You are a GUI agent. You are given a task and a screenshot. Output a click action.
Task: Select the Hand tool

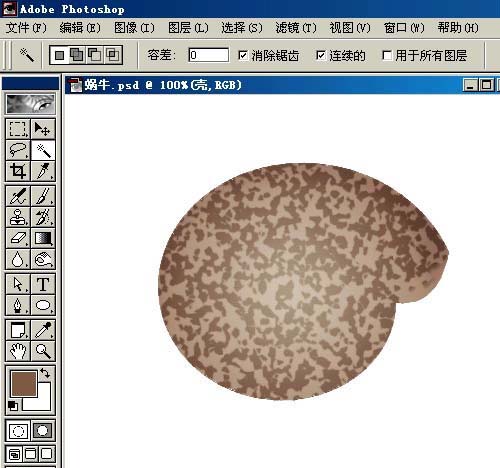[18, 351]
